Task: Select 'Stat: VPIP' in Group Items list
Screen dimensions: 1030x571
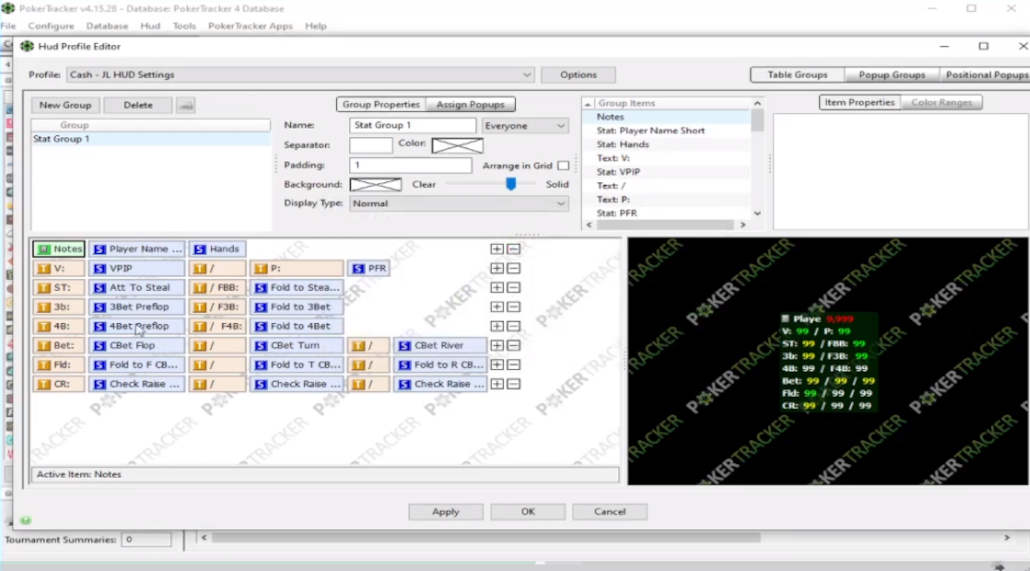Action: pyautogui.click(x=618, y=172)
